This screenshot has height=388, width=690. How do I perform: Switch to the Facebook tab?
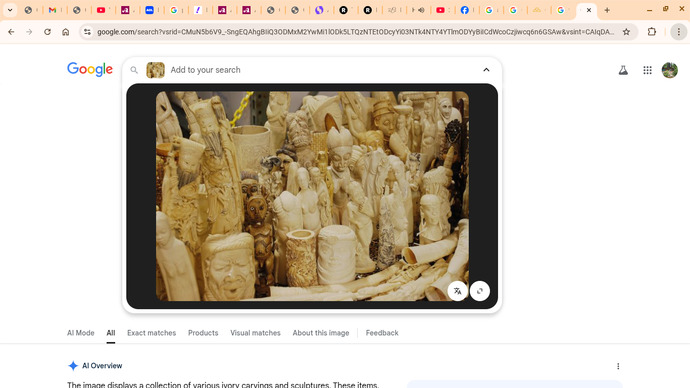point(464,10)
